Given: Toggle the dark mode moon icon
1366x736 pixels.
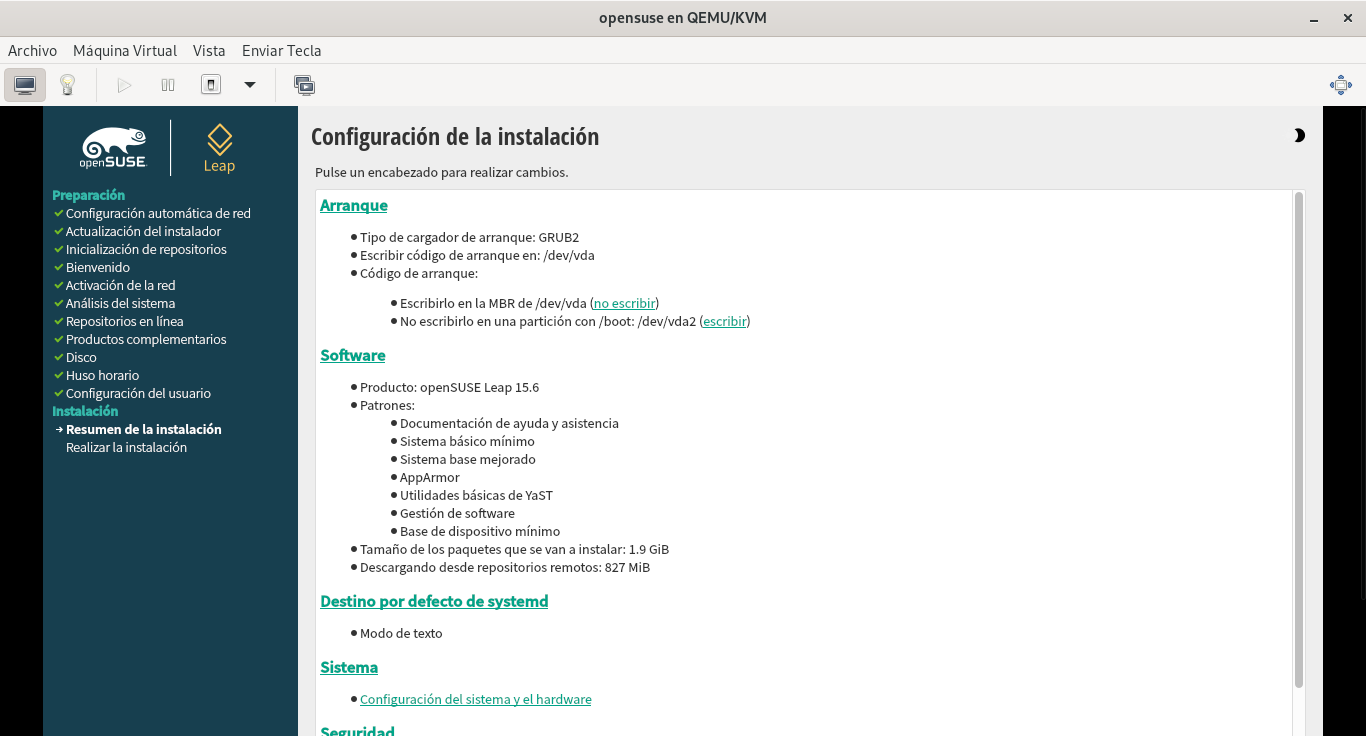Looking at the screenshot, I should (x=1299, y=135).
